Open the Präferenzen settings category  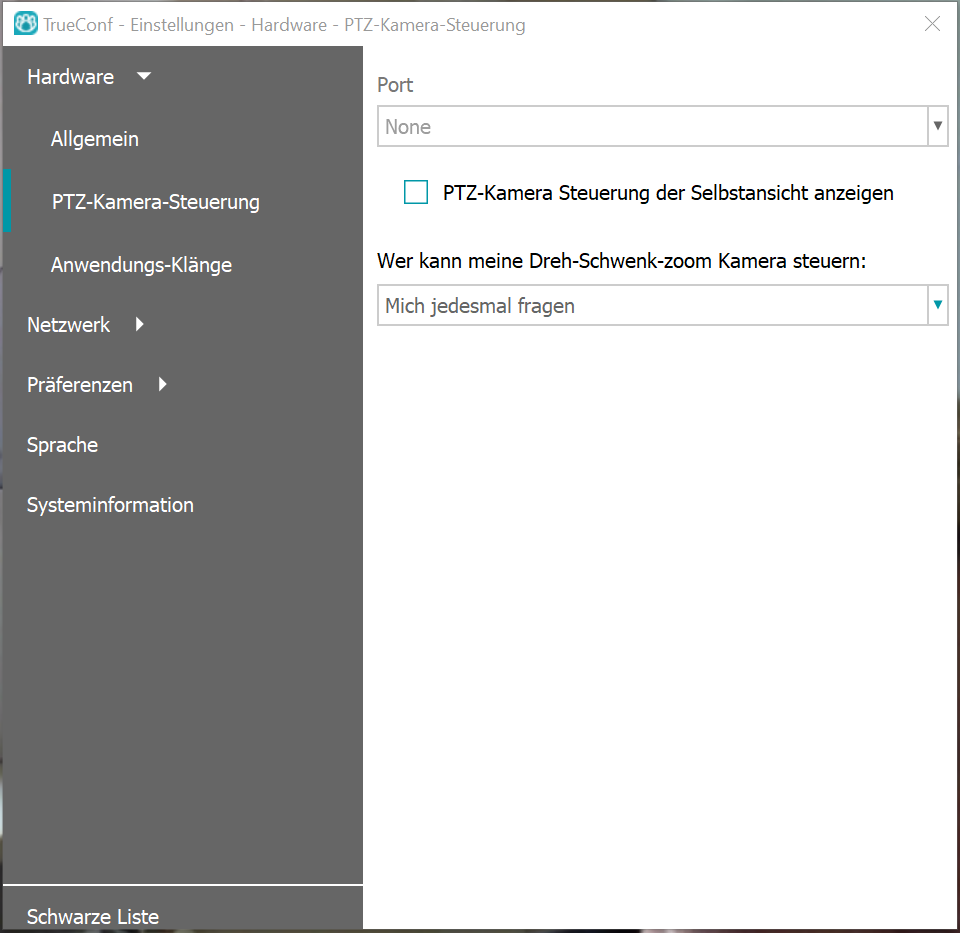coord(80,384)
